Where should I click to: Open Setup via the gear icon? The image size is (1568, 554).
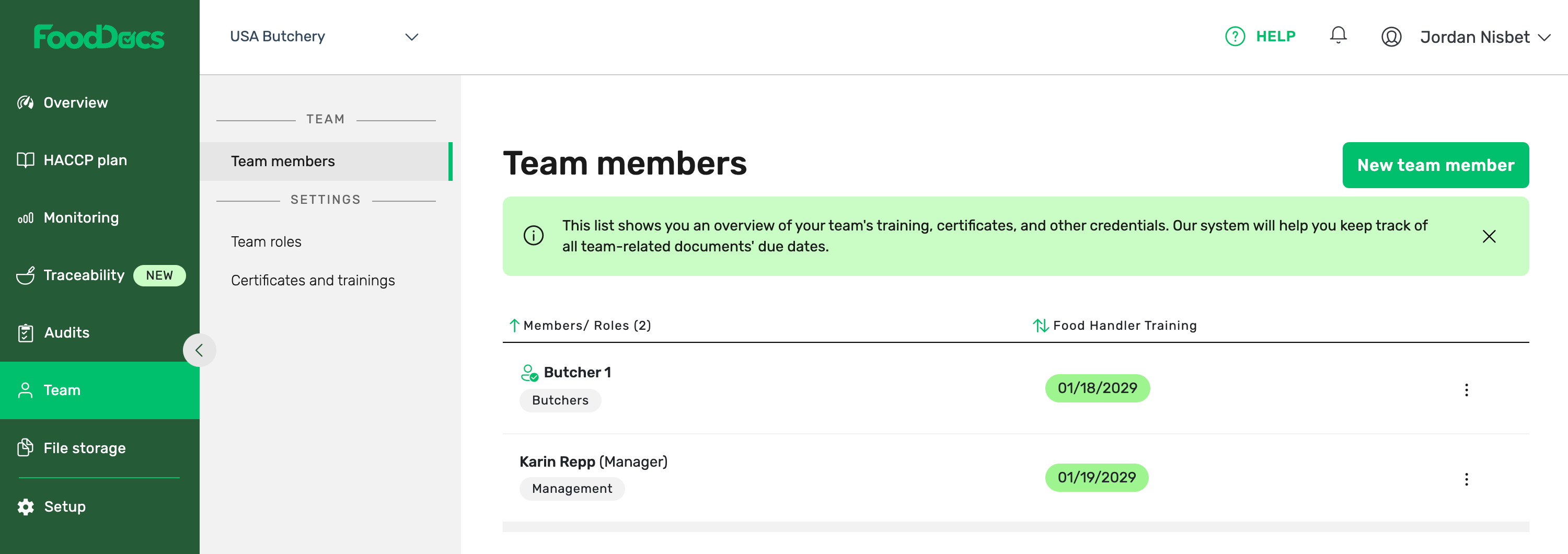coord(26,506)
